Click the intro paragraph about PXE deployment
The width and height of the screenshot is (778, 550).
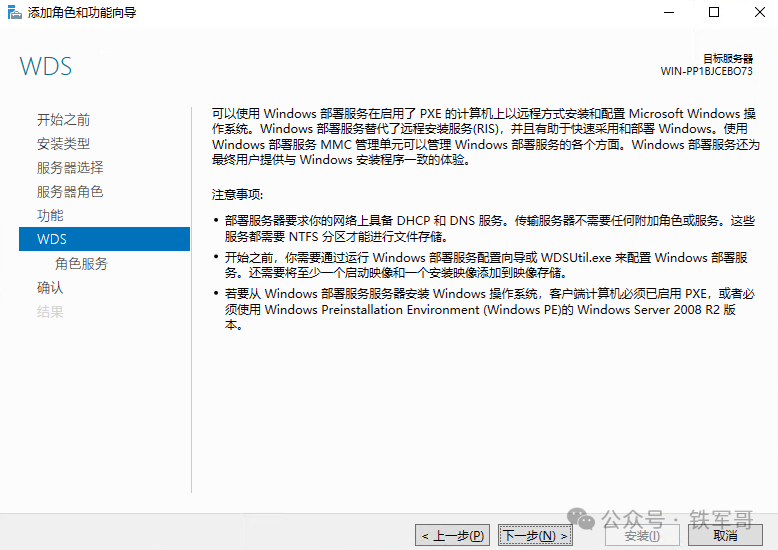click(486, 137)
